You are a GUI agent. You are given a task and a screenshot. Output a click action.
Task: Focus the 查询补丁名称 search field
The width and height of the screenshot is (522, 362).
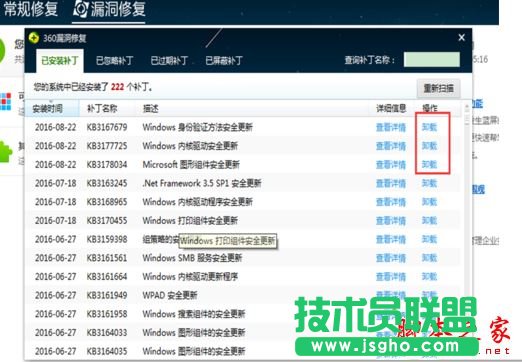[x=432, y=60]
